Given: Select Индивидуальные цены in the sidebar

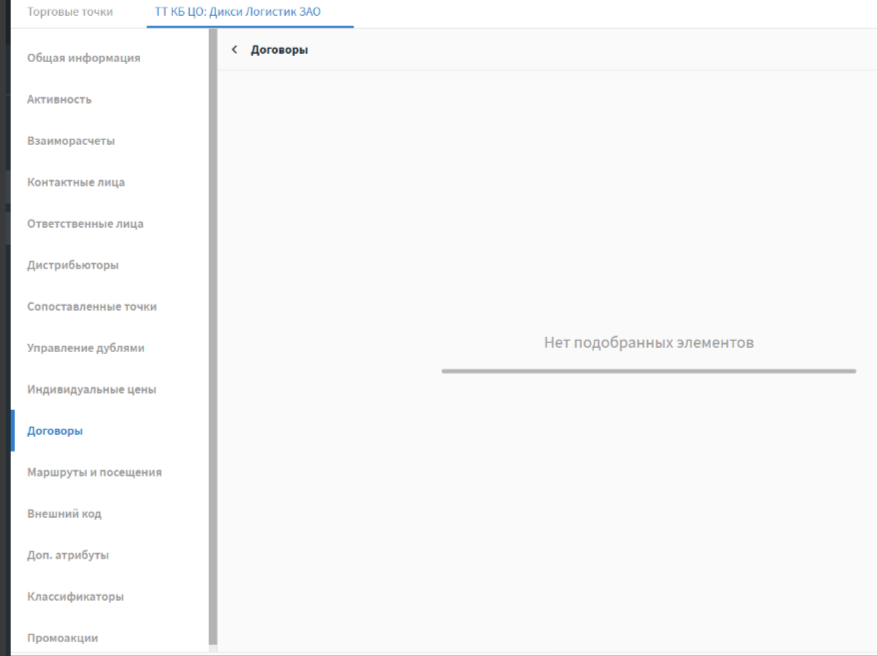Looking at the screenshot, I should click(x=92, y=389).
